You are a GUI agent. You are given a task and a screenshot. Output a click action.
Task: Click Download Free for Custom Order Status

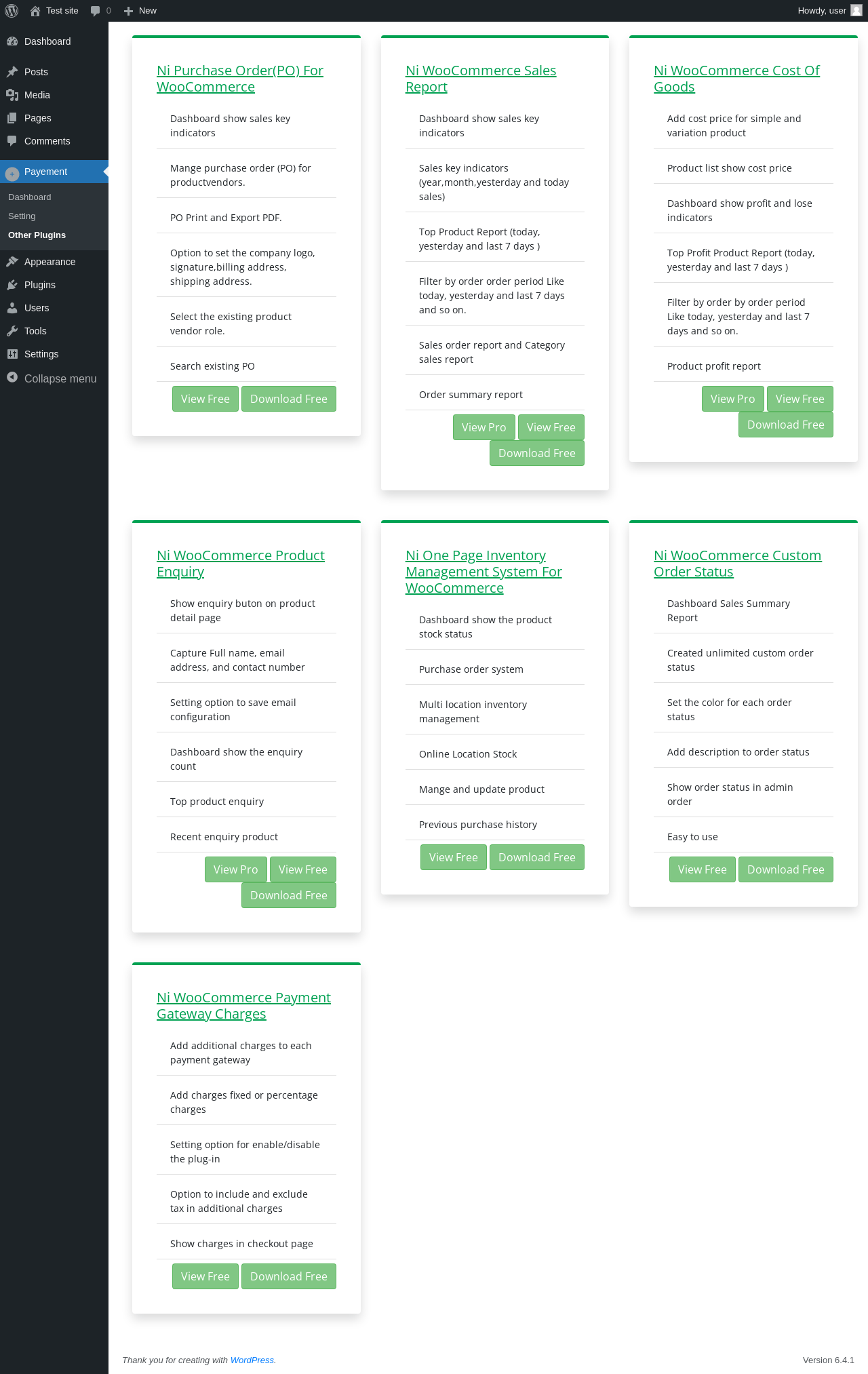786,869
